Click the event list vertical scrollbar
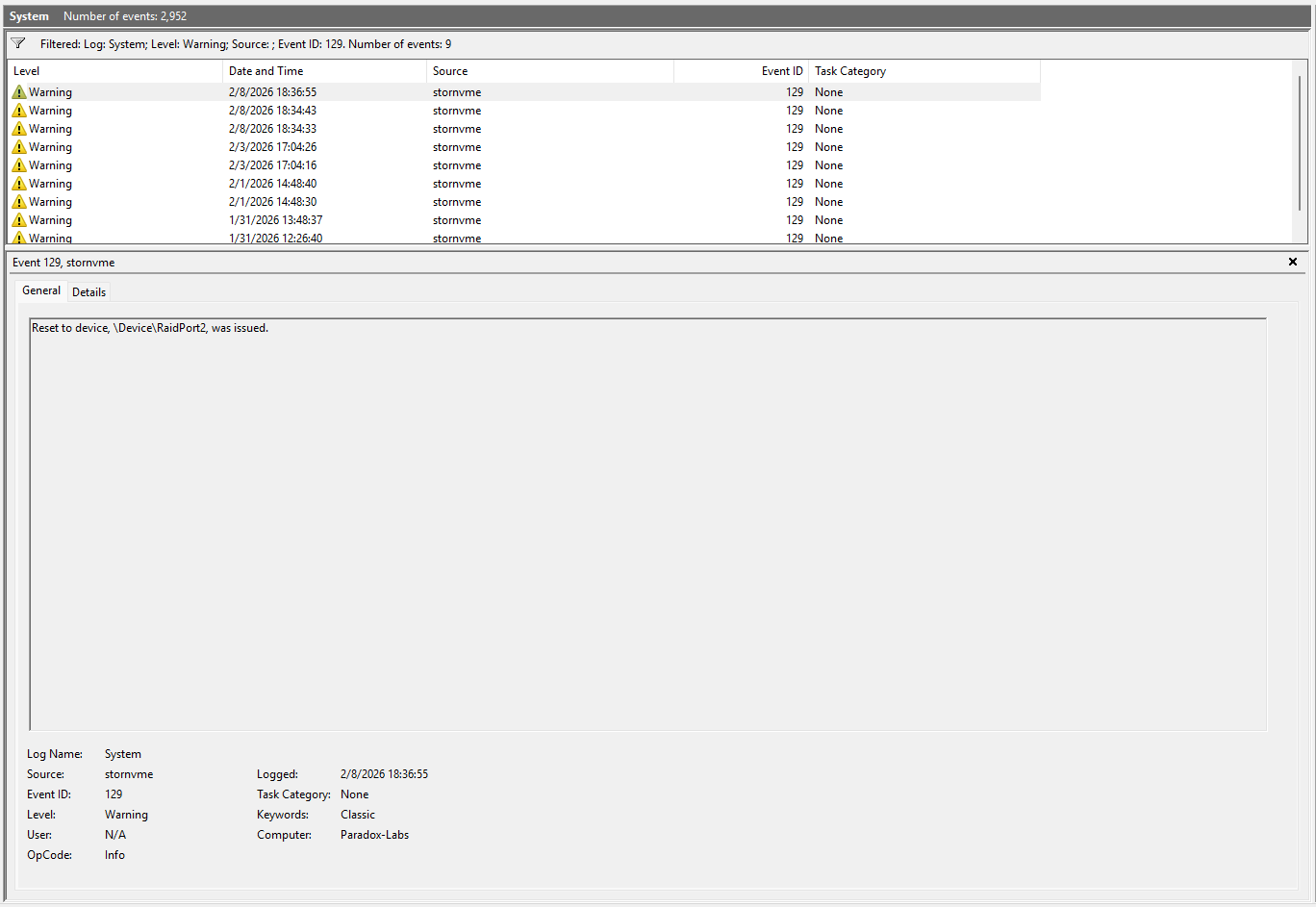Viewport: 1316px width, 907px height. click(x=1300, y=144)
